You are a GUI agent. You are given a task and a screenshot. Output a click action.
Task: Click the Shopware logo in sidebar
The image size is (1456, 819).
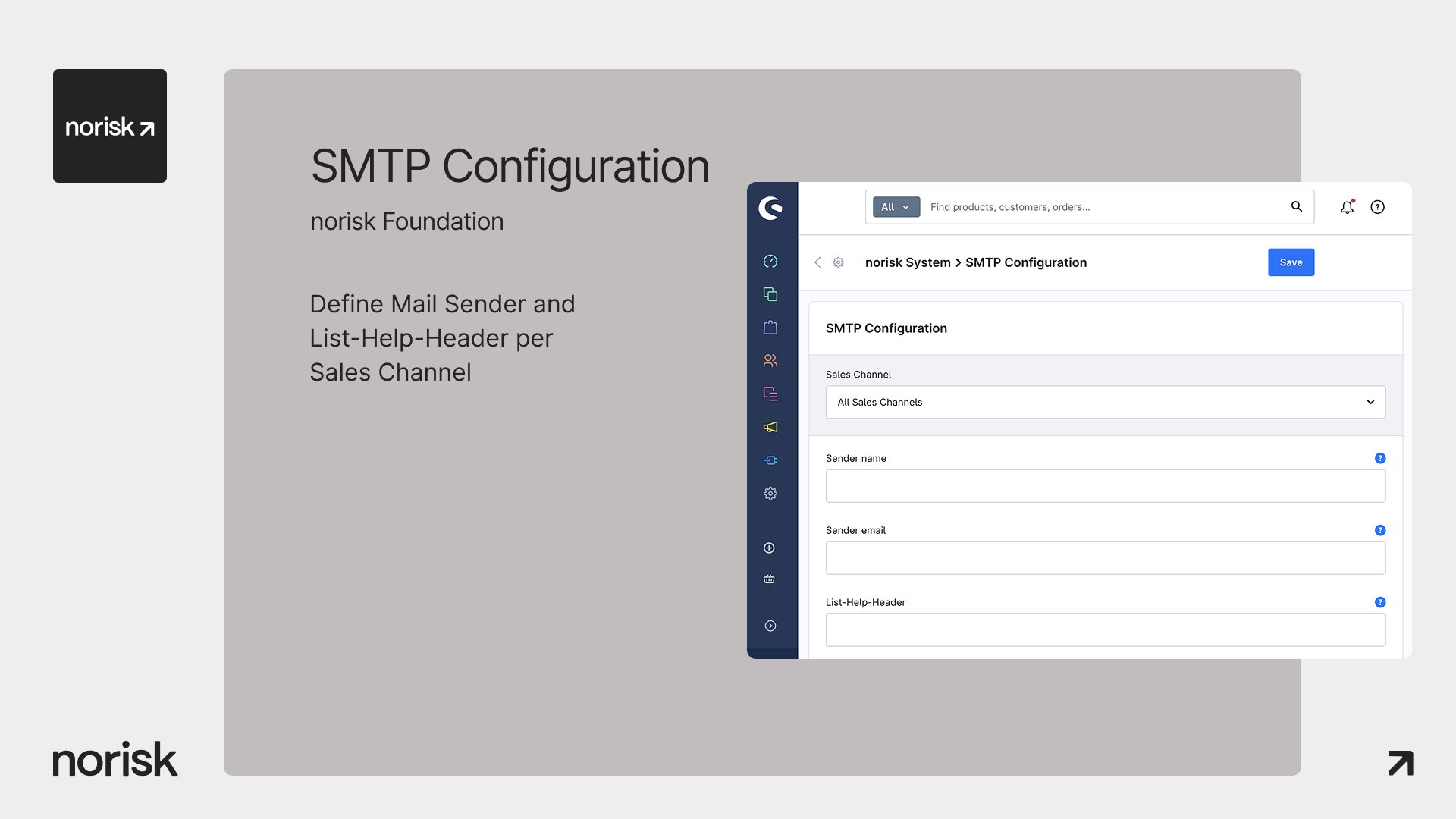(x=770, y=208)
